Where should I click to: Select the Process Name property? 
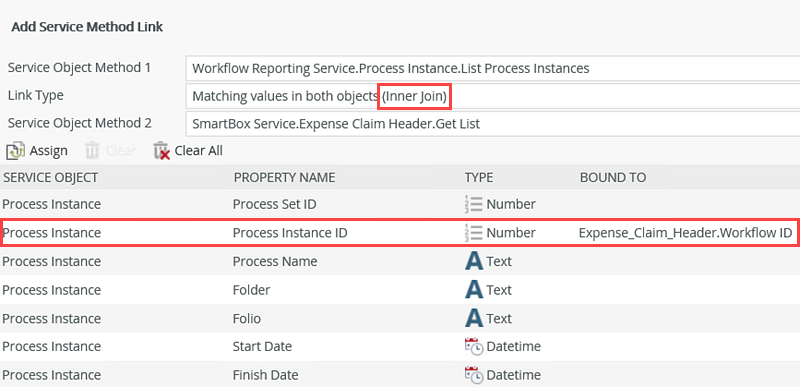pyautogui.click(x=275, y=261)
